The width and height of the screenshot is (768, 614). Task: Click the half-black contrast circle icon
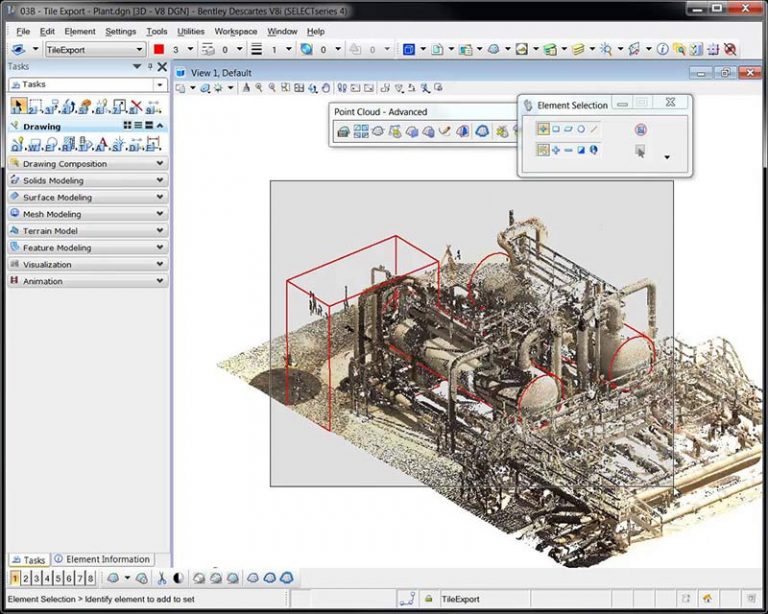[178, 578]
